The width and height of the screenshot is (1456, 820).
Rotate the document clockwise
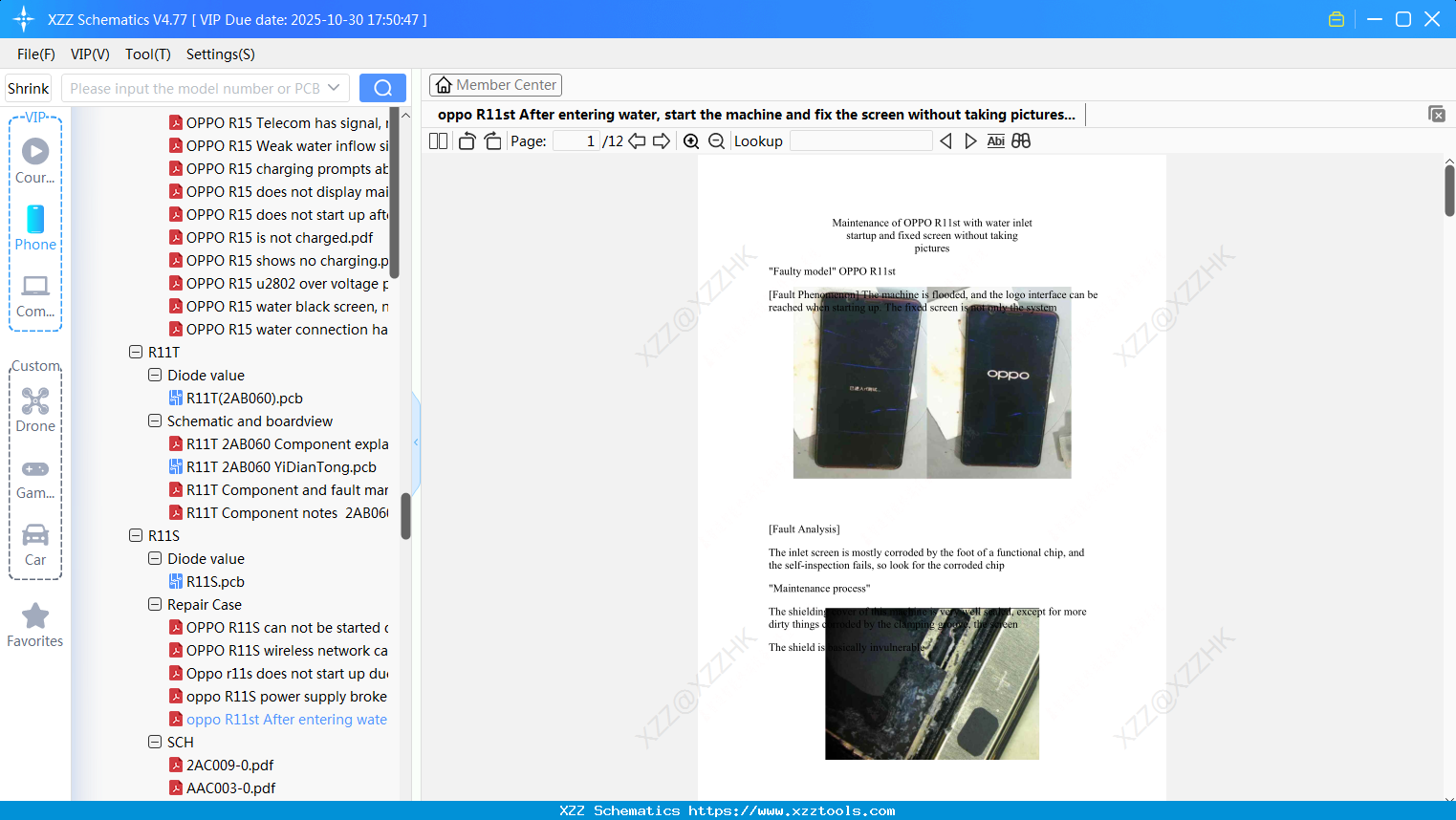[x=491, y=140]
